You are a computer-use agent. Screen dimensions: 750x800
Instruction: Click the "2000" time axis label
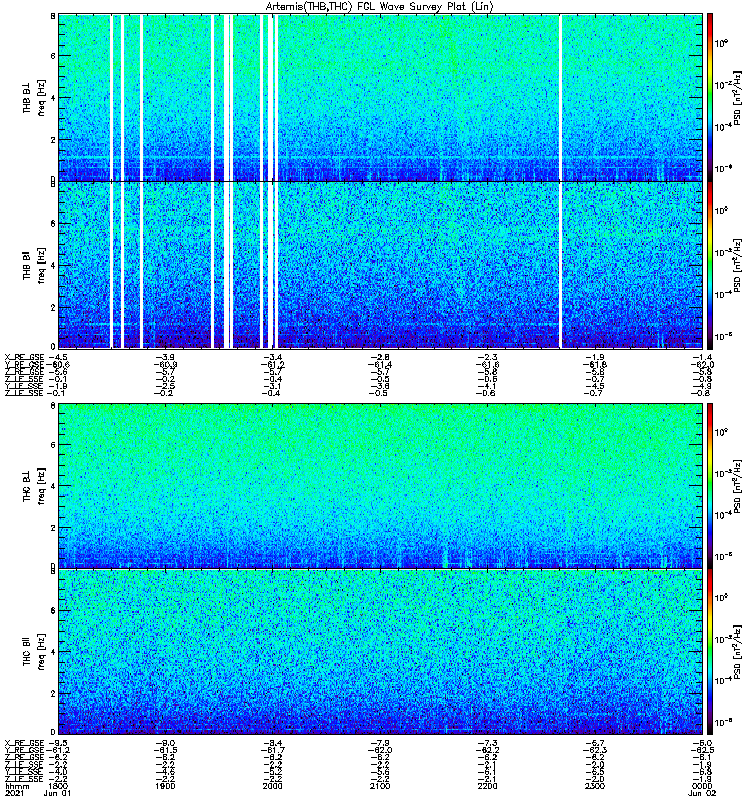[272, 786]
